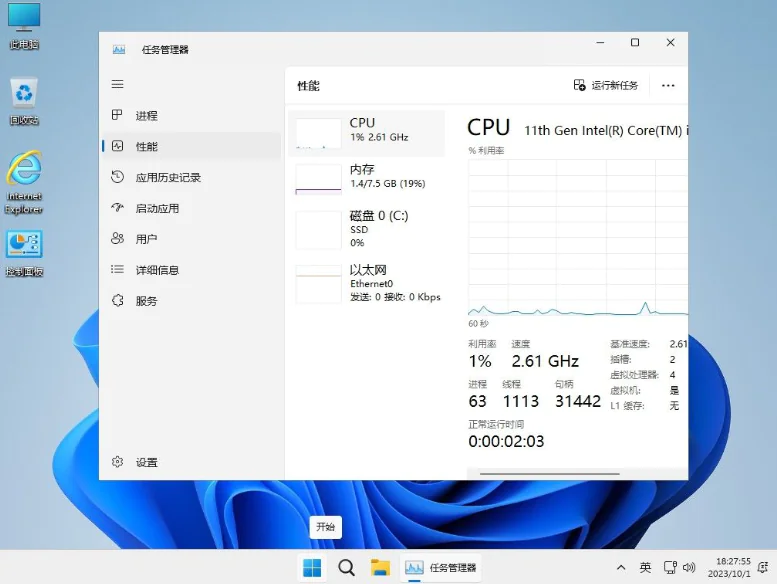This screenshot has width=777, height=584.
Task: Click the CPU mini graph thumbnail
Action: 319,133
